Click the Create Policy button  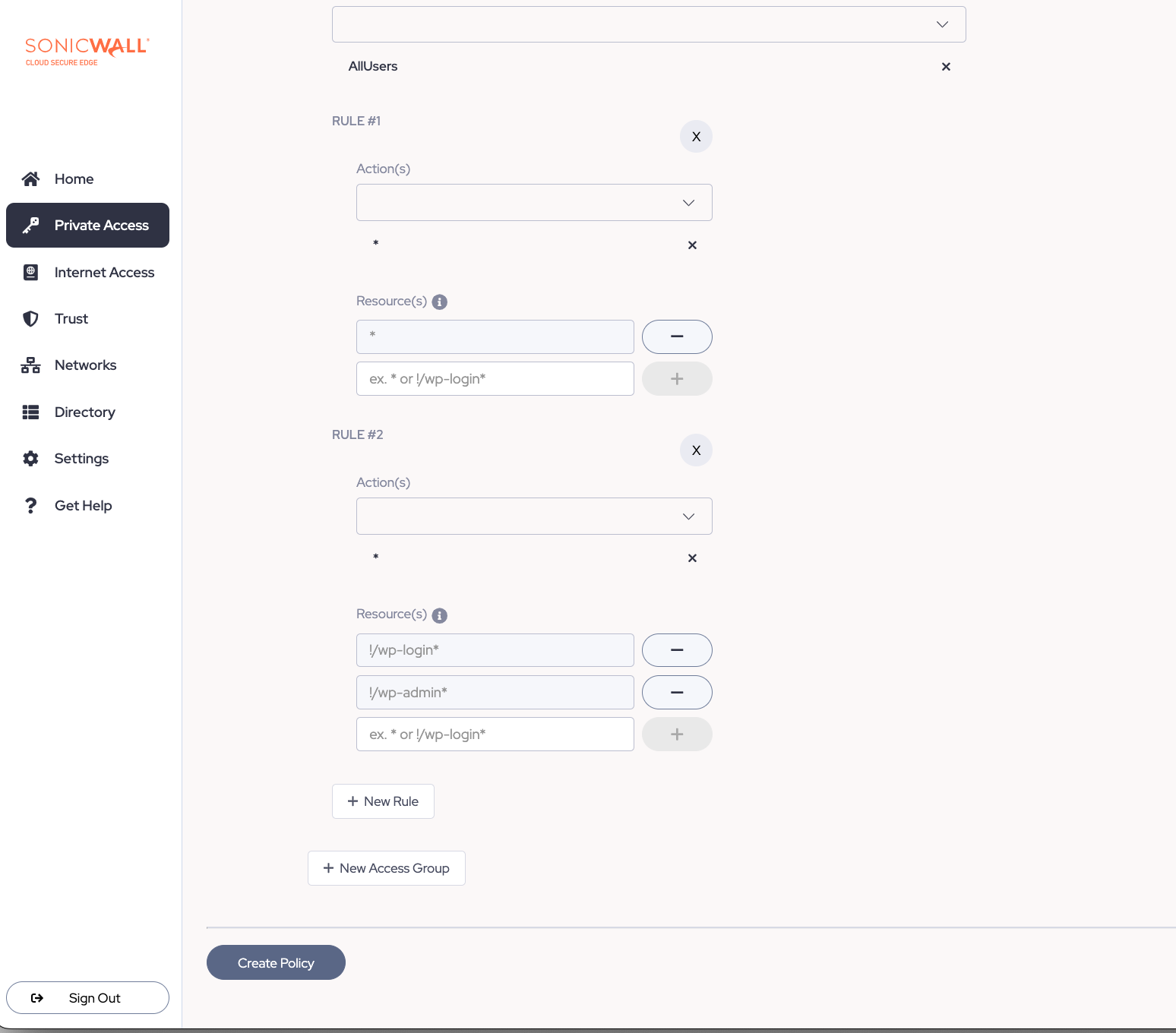point(276,962)
